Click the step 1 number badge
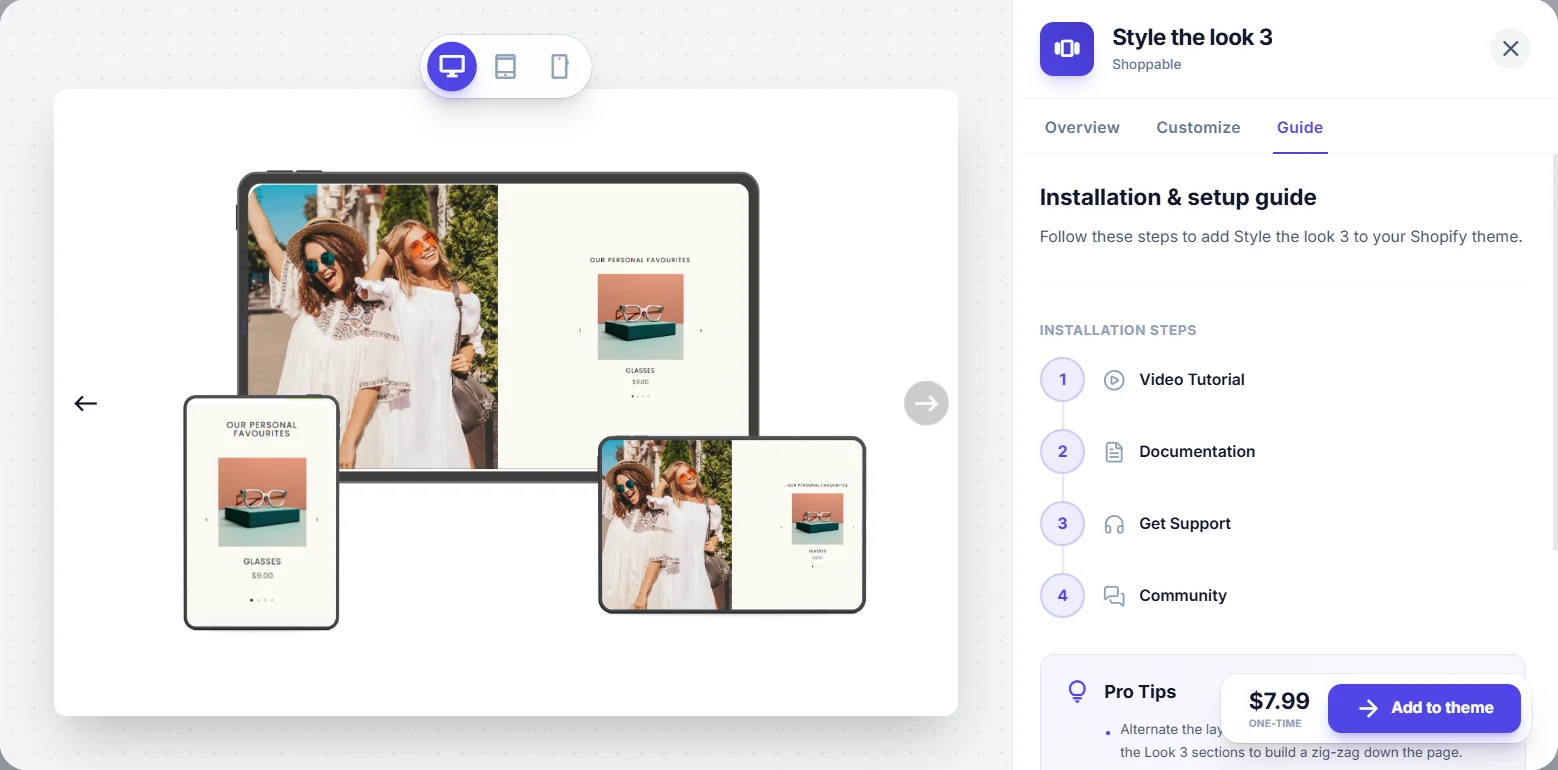 [x=1062, y=380]
